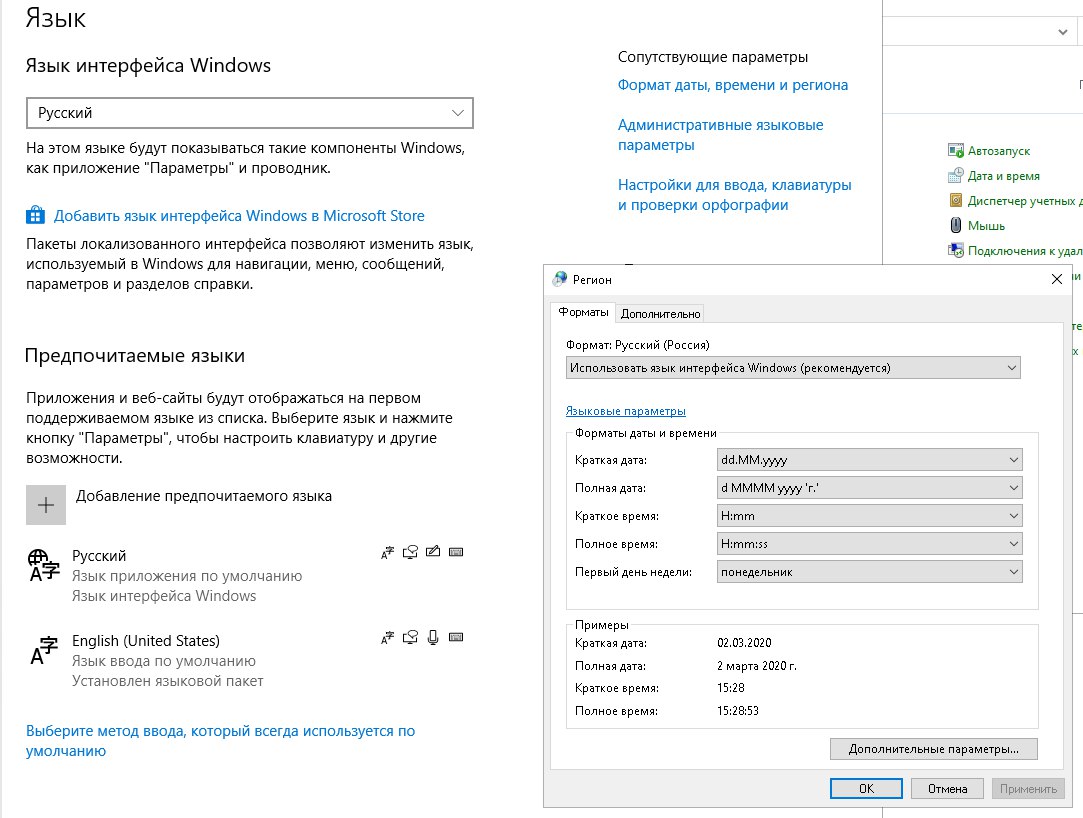Click Добавление предпочитаемого языка label

204,496
